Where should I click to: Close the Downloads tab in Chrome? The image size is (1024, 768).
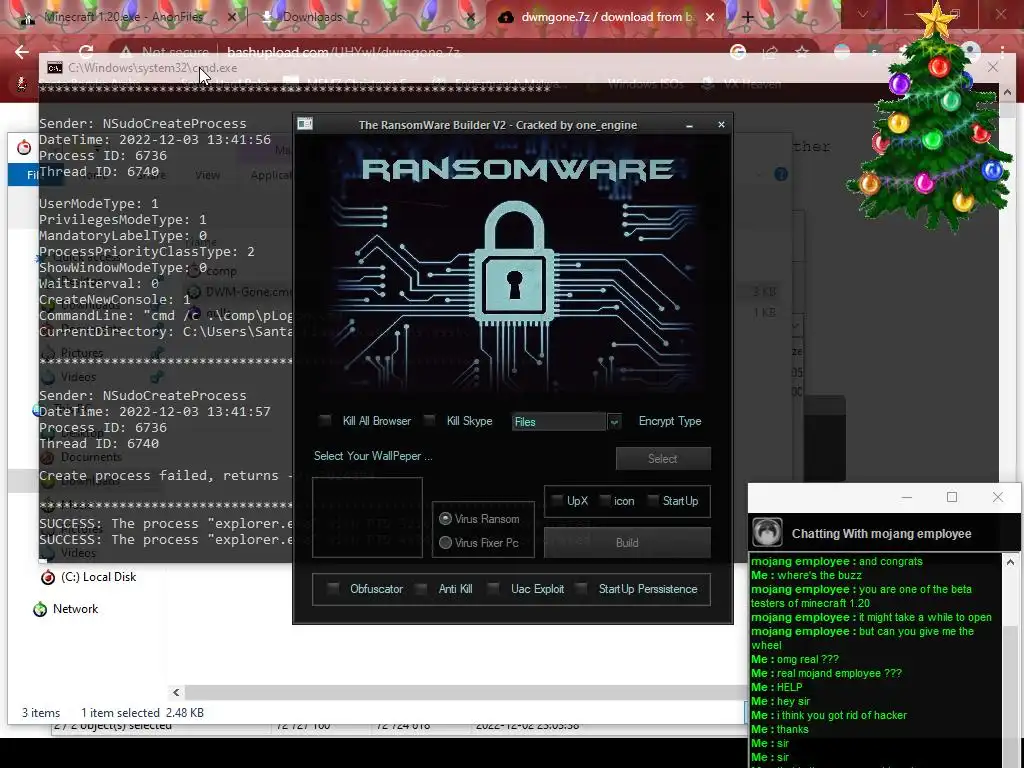(x=470, y=18)
